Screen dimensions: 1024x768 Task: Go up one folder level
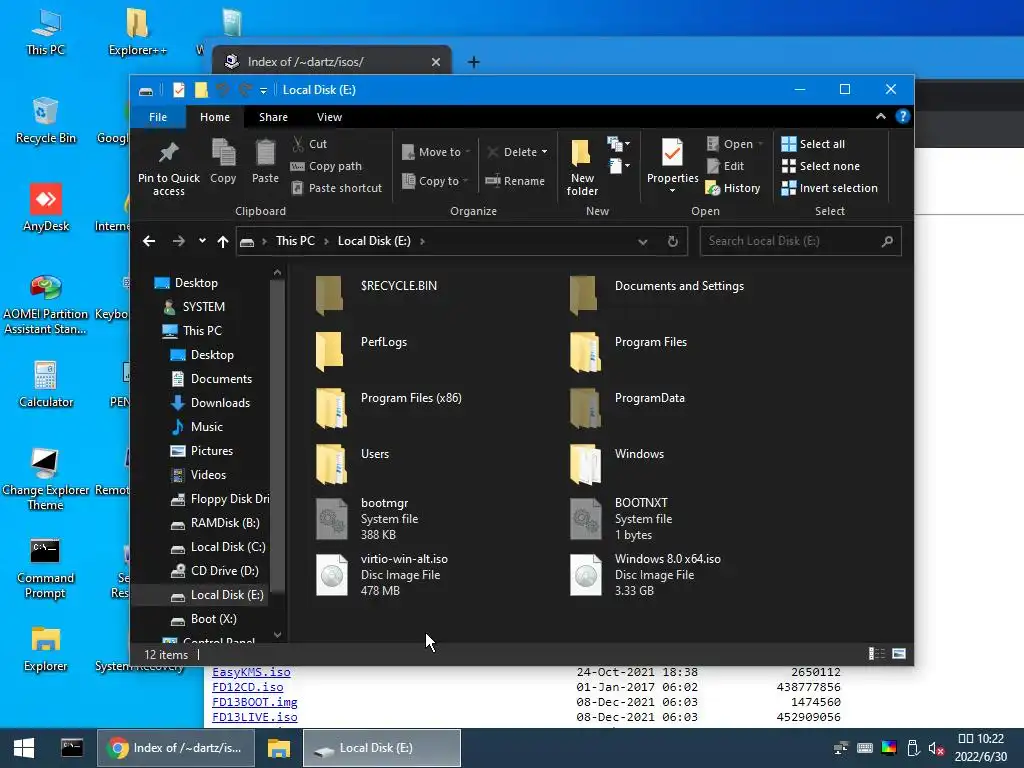[223, 241]
